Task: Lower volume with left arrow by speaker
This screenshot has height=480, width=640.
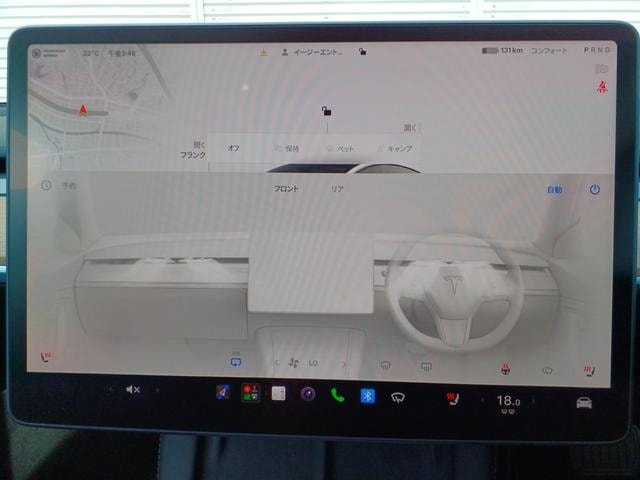Action: (x=110, y=389)
